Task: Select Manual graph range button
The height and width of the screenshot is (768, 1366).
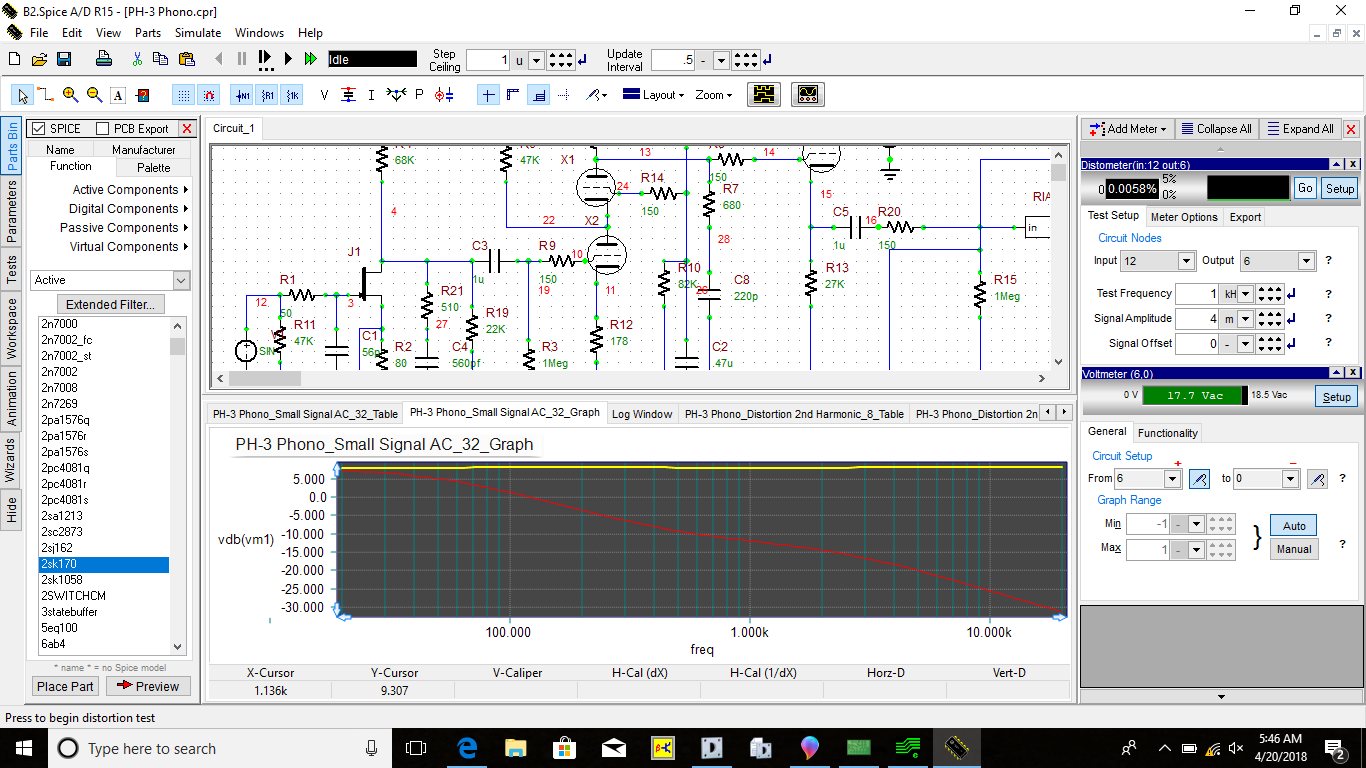Action: pyautogui.click(x=1294, y=549)
